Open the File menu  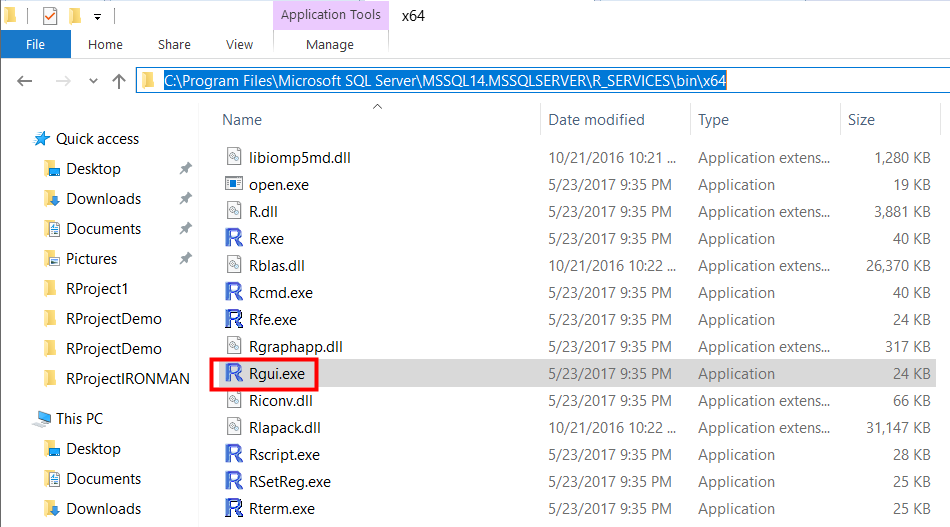click(35, 44)
